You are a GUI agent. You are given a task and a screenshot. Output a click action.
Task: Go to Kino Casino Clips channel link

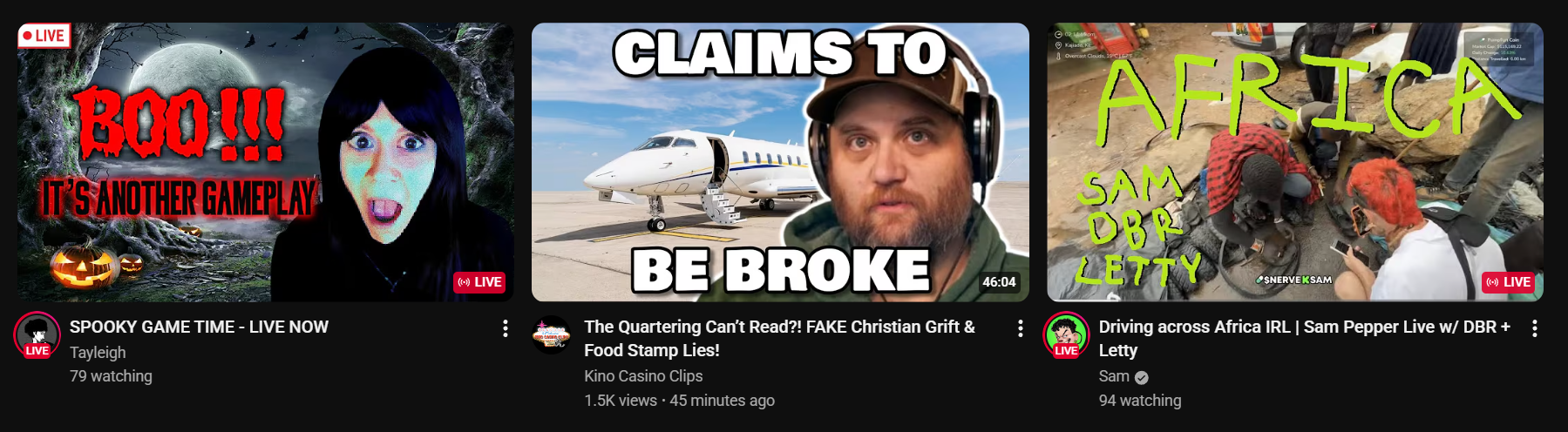643,376
